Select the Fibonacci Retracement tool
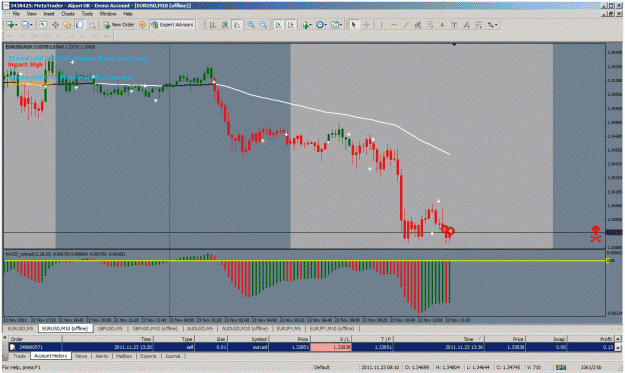The width and height of the screenshot is (625, 373). point(430,25)
